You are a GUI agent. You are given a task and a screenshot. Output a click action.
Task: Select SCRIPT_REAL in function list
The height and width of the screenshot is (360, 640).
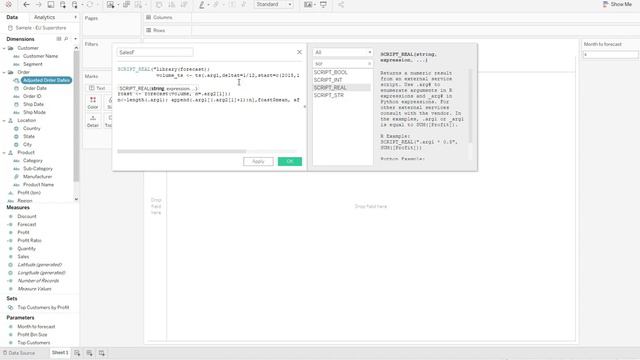[x=330, y=88]
